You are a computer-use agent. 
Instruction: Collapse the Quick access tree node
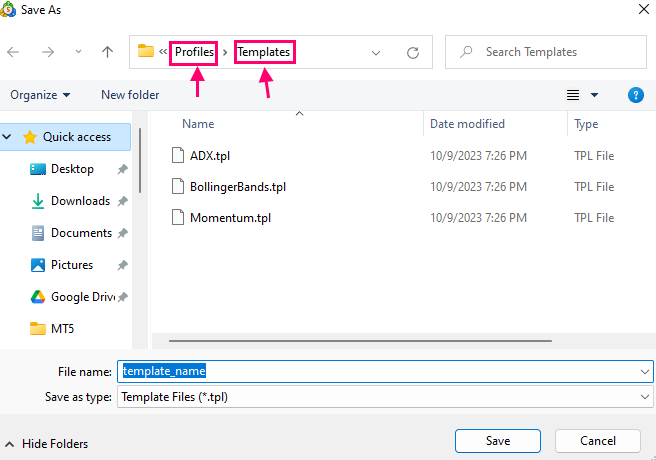coord(9,137)
